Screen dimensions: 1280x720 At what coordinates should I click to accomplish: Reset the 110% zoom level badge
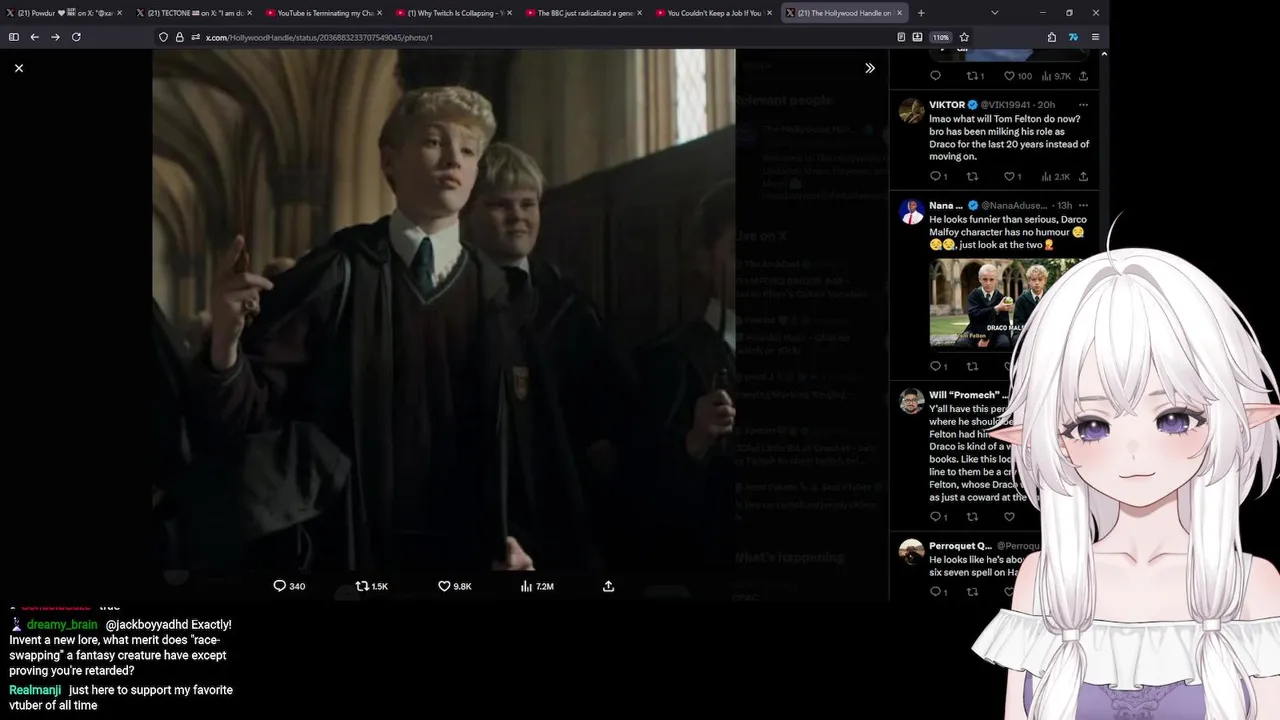tap(940, 37)
